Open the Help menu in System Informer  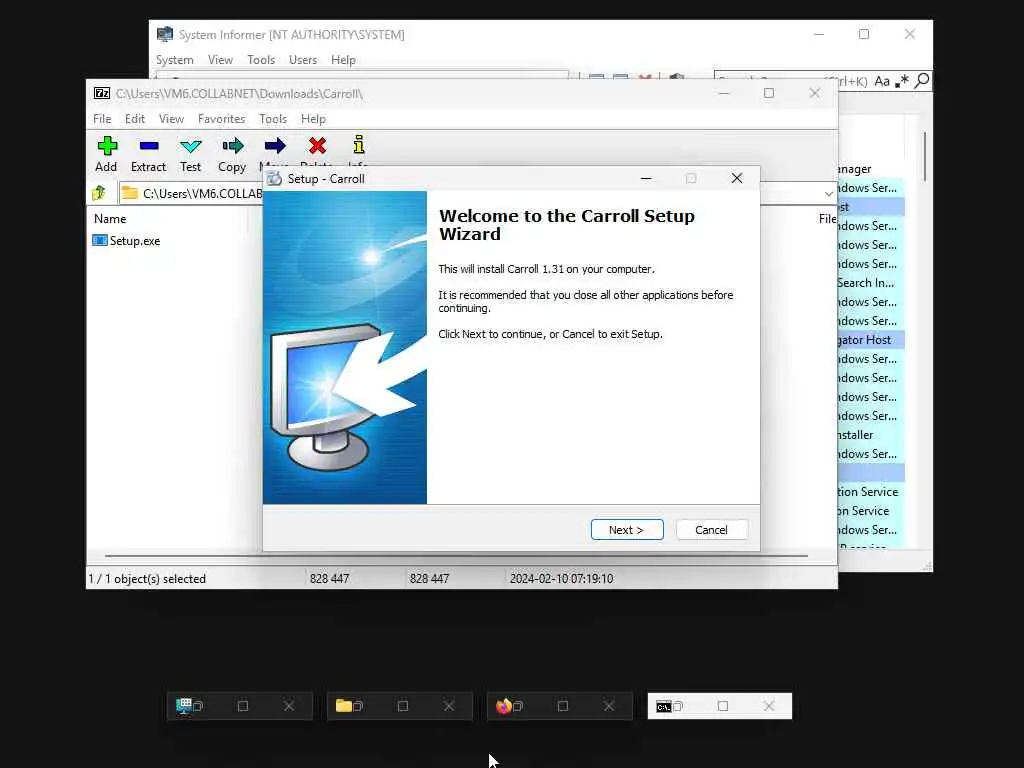pyautogui.click(x=343, y=60)
